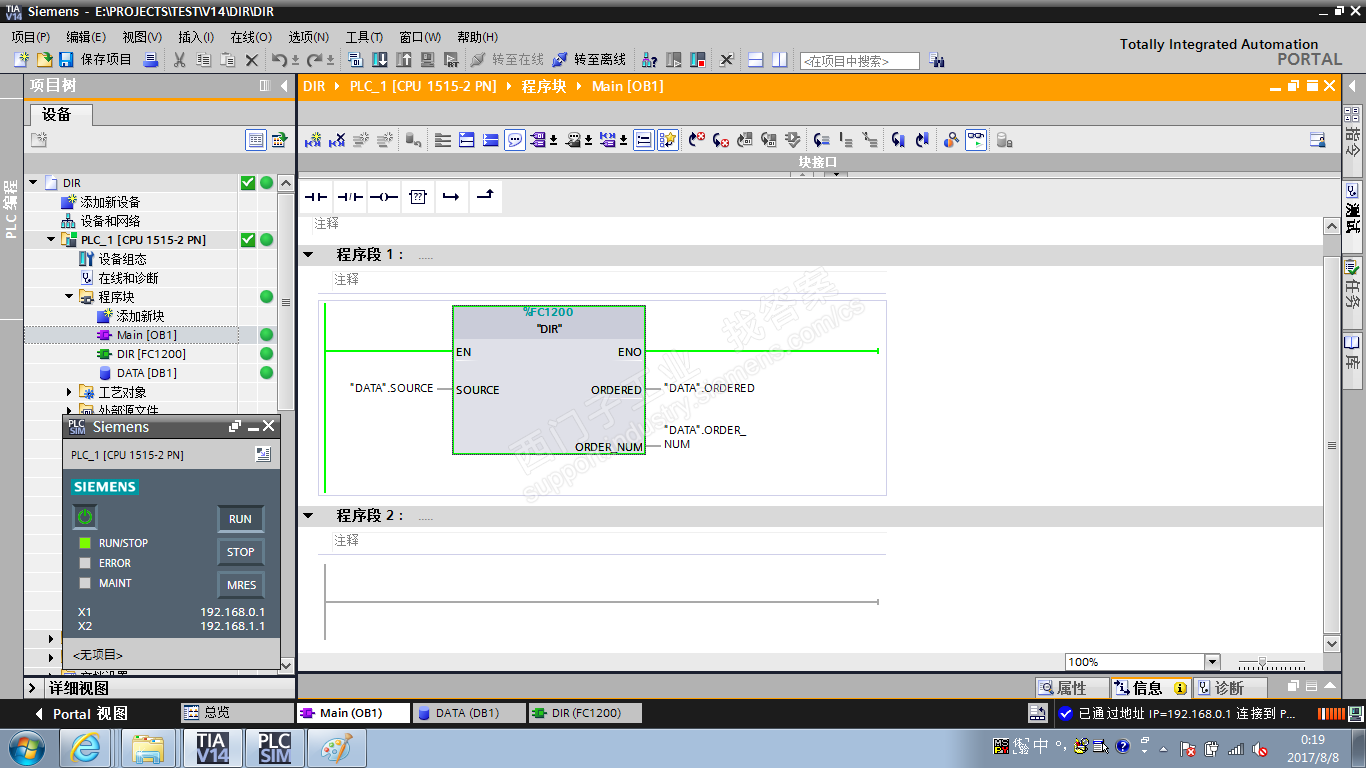Viewport: 1366px width, 768px height.
Task: Open Paint from the taskbar
Action: tap(336, 748)
